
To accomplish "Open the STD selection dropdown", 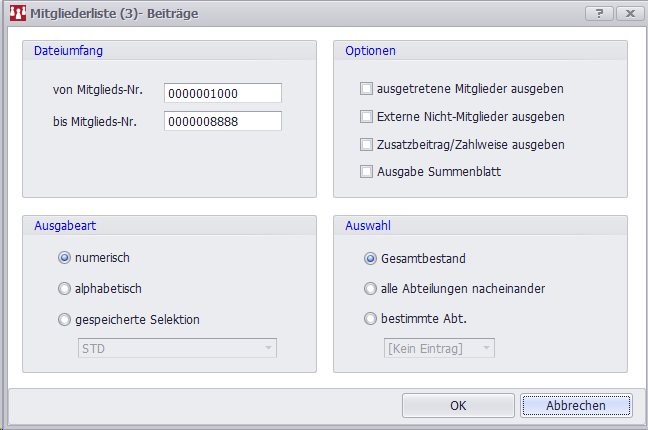I will tap(177, 348).
